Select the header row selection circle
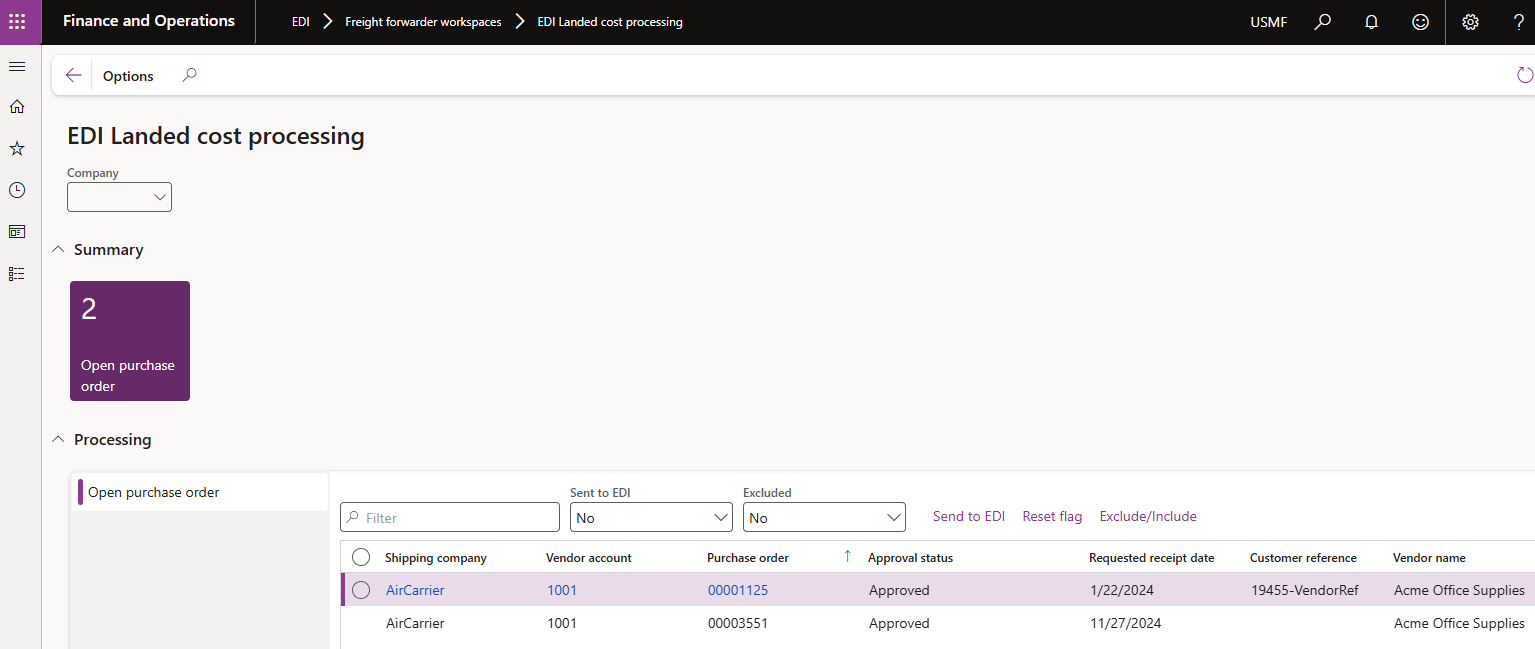This screenshot has height=649, width=1535. 361,557
